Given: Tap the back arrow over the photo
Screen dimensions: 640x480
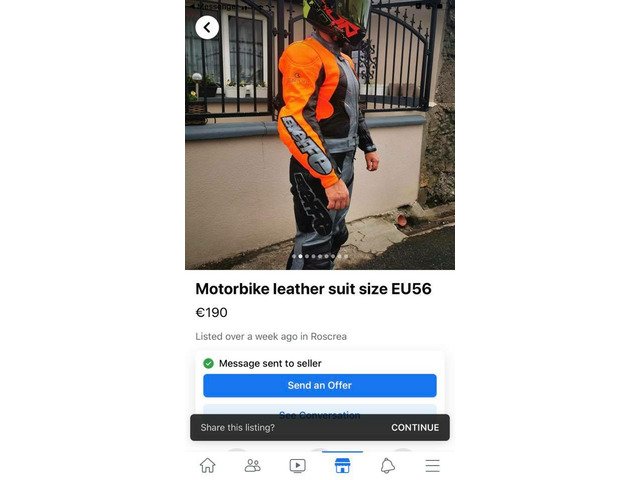Looking at the screenshot, I should 207,28.
